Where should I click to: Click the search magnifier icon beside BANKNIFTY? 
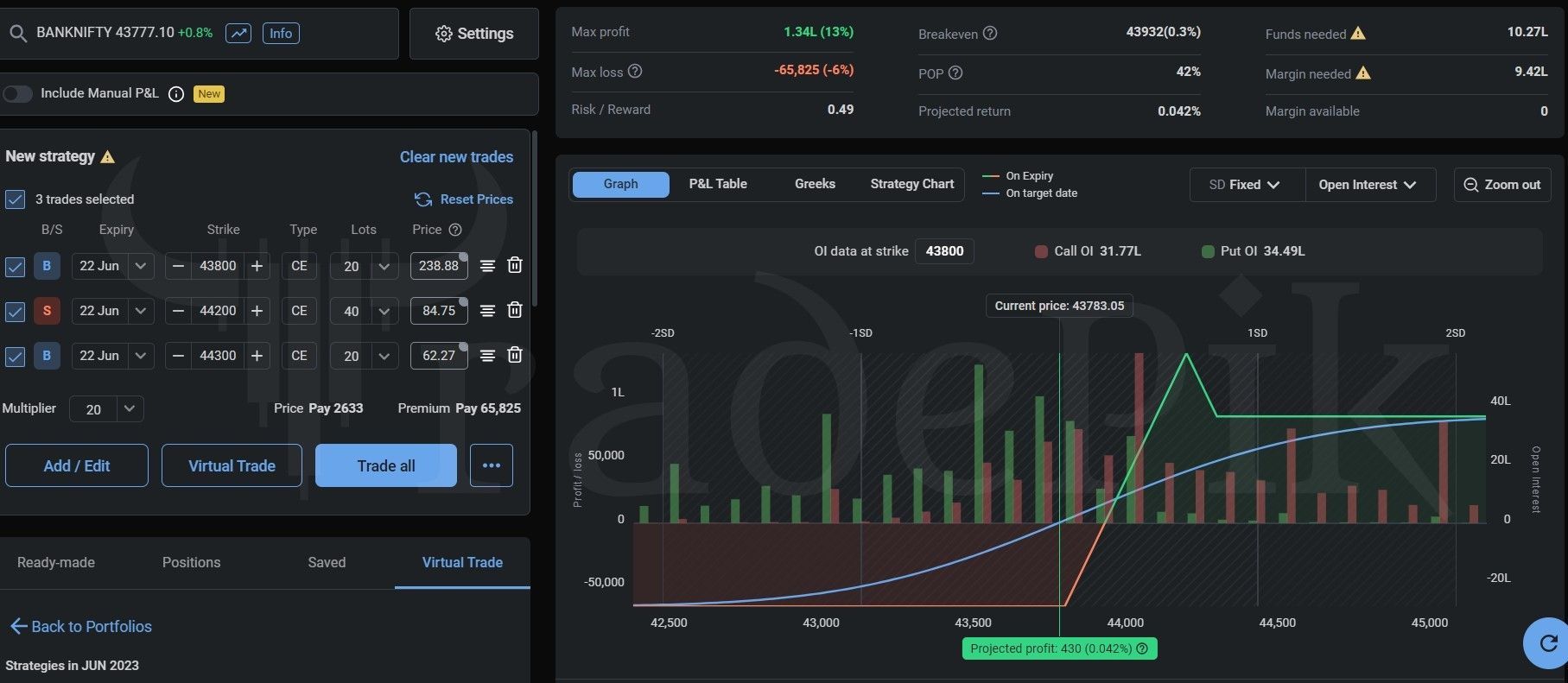(17, 34)
